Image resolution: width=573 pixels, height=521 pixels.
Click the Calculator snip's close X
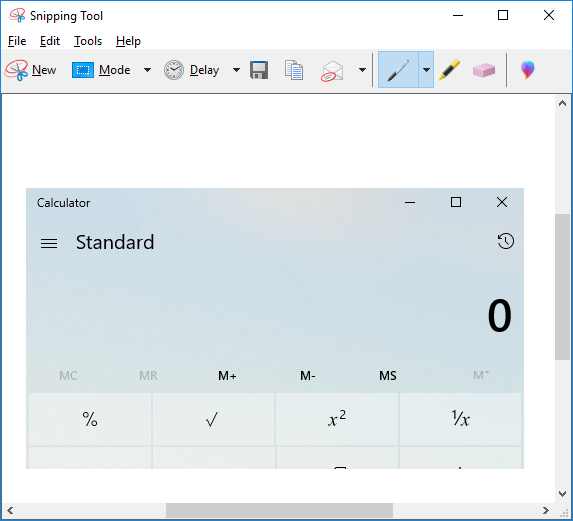(x=502, y=202)
